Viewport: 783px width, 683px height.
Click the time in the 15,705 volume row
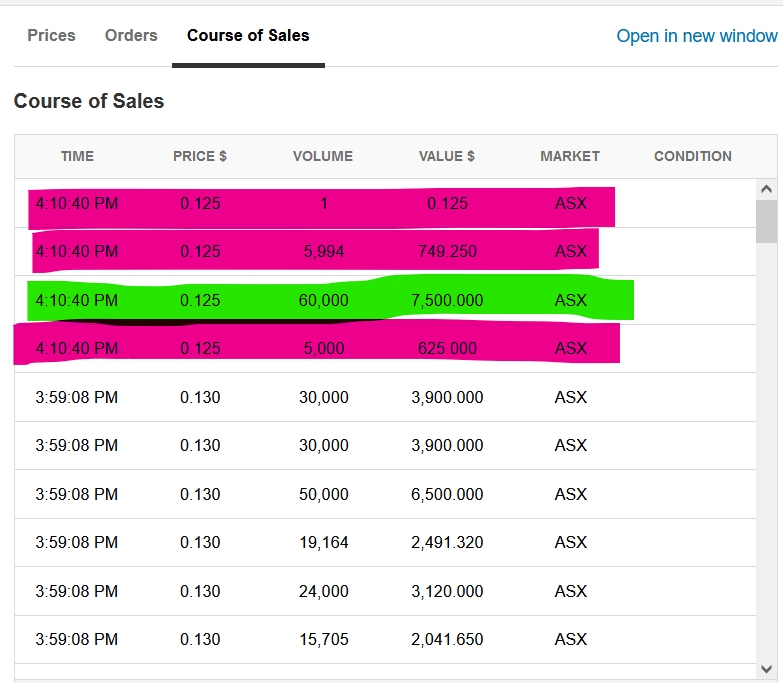(77, 639)
